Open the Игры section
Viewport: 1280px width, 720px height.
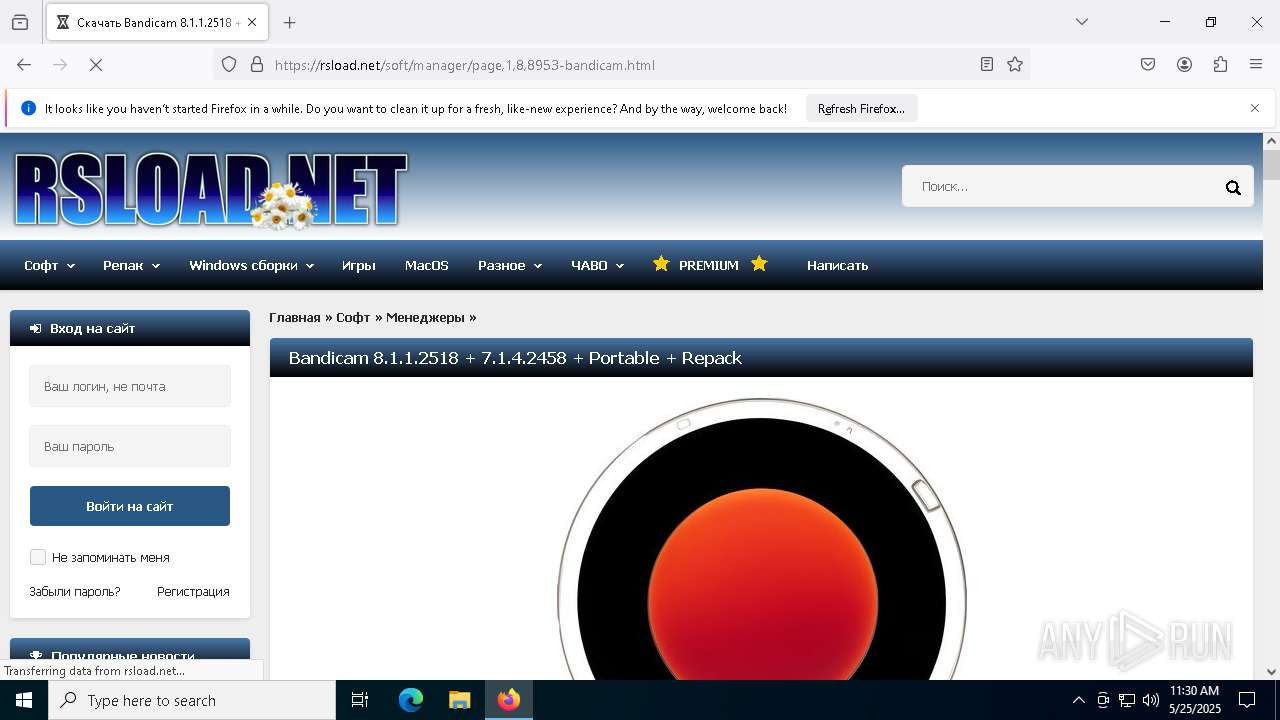358,265
